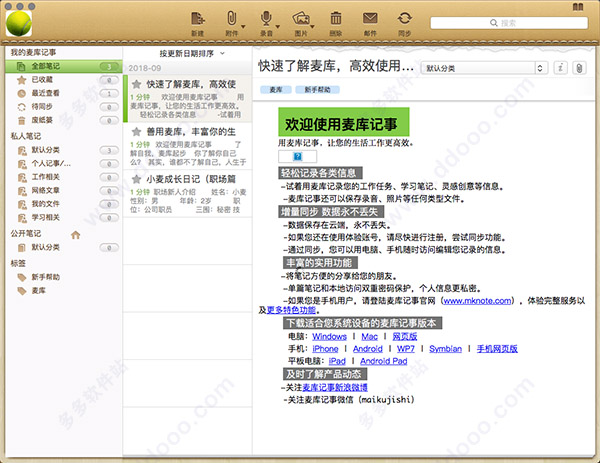The height and width of the screenshot is (463, 600).
Task: Click the Delete (删除) trash icon
Action: [336, 18]
